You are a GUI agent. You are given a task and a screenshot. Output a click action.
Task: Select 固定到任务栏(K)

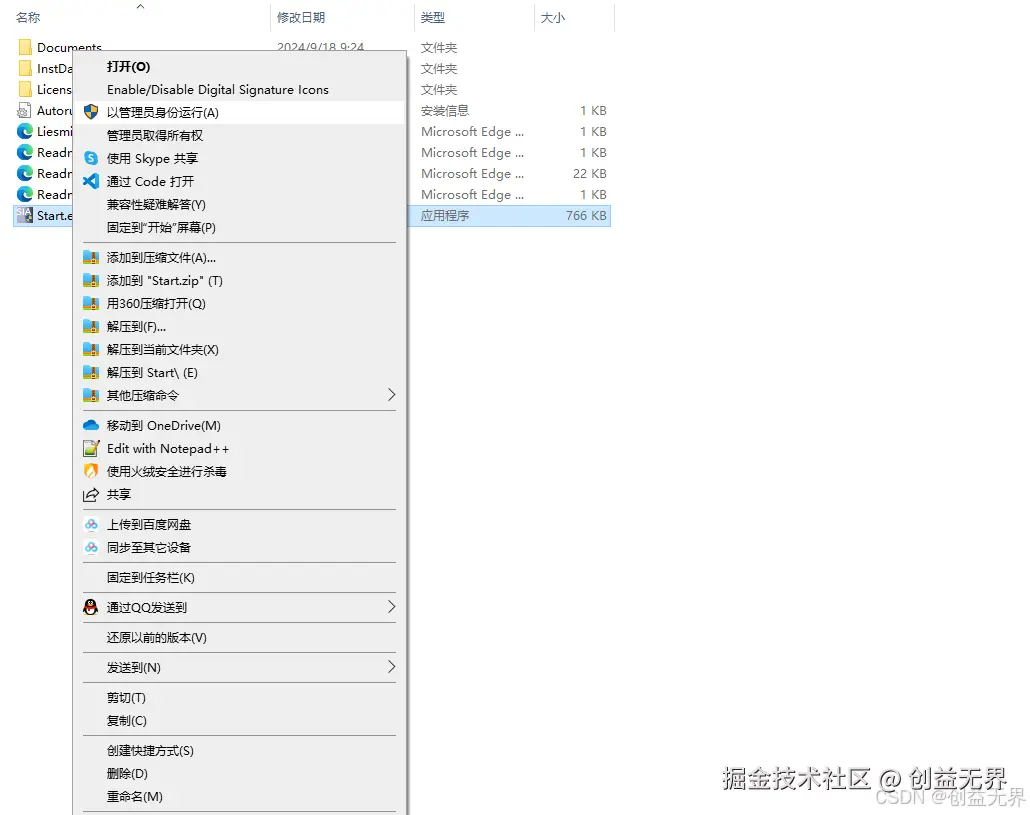pyautogui.click(x=150, y=577)
